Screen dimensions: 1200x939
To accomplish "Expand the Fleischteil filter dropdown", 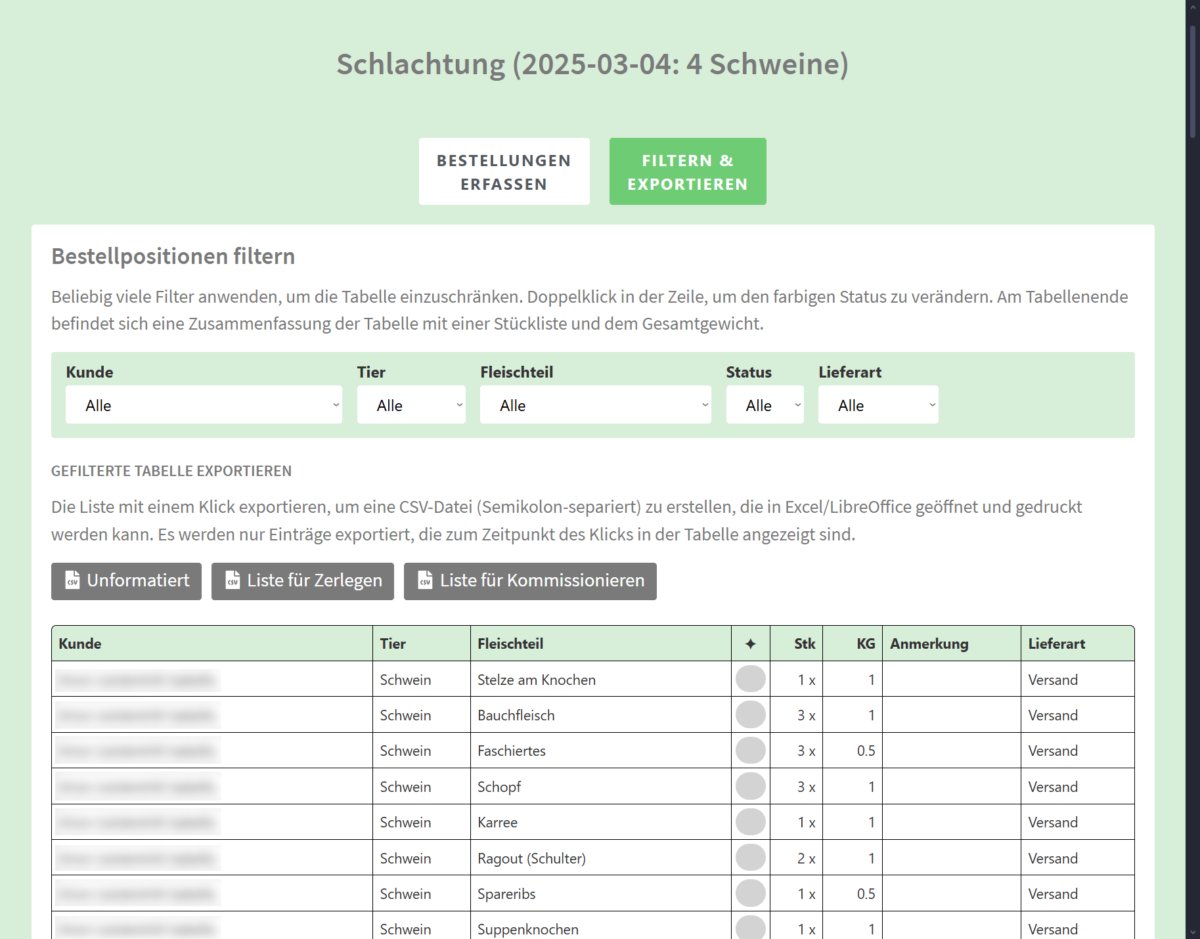I will 595,404.
